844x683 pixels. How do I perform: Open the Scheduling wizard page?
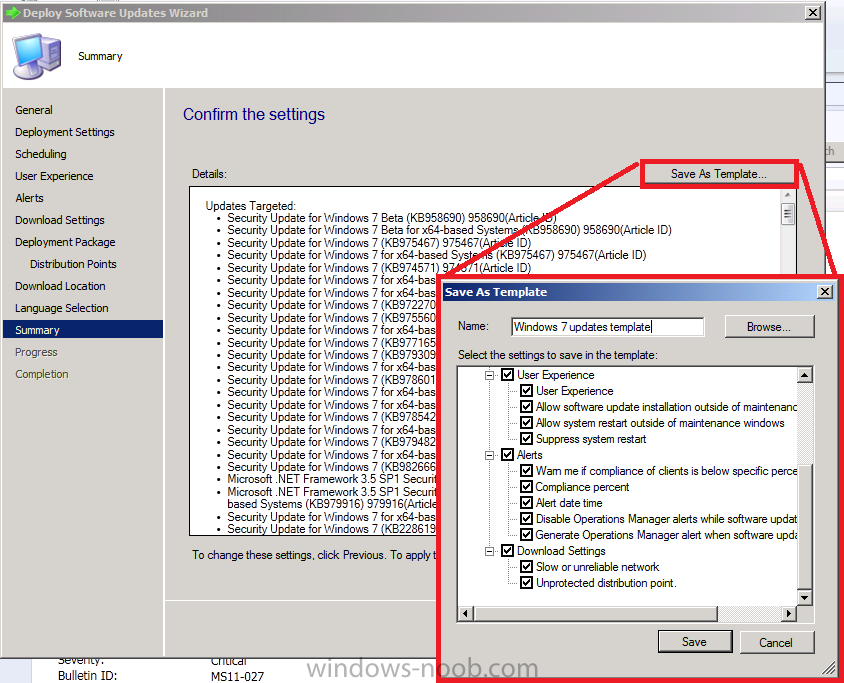41,154
